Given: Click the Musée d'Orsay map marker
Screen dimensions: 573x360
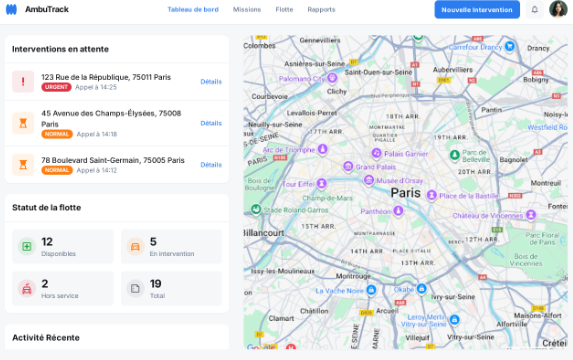Looking at the screenshot, I should 369,180.
